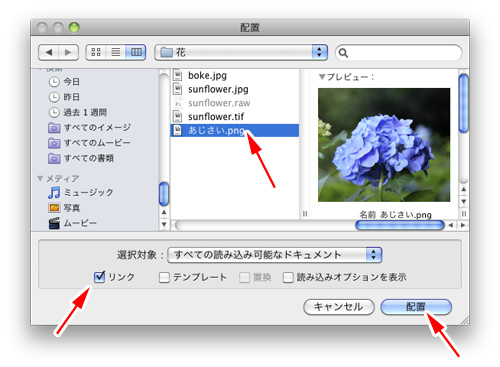The height and width of the screenshot is (367, 500).
Task: Select the file sunflower.tif
Action: click(x=216, y=117)
